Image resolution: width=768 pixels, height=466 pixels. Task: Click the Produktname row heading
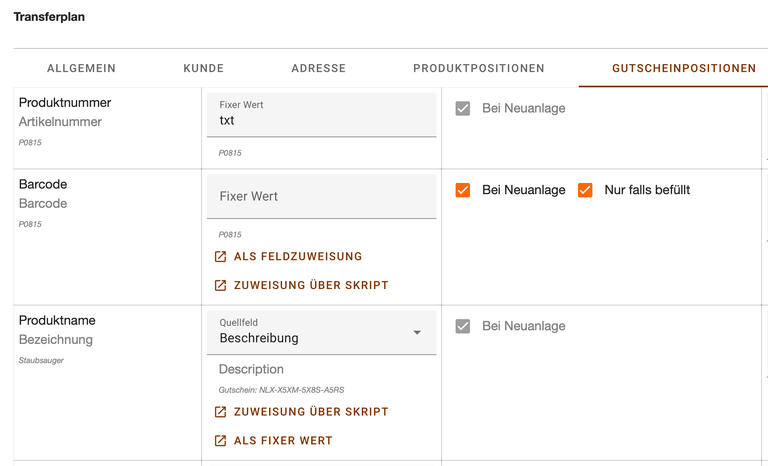57,320
